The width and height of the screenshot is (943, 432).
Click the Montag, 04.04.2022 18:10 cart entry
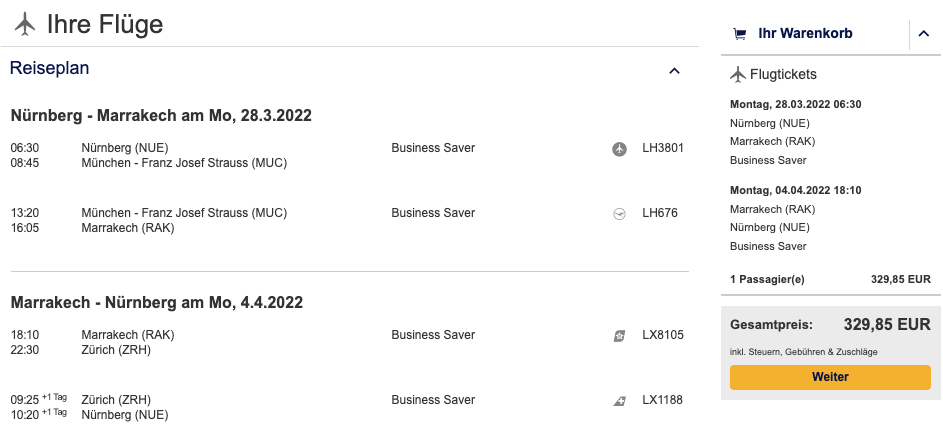pos(795,190)
